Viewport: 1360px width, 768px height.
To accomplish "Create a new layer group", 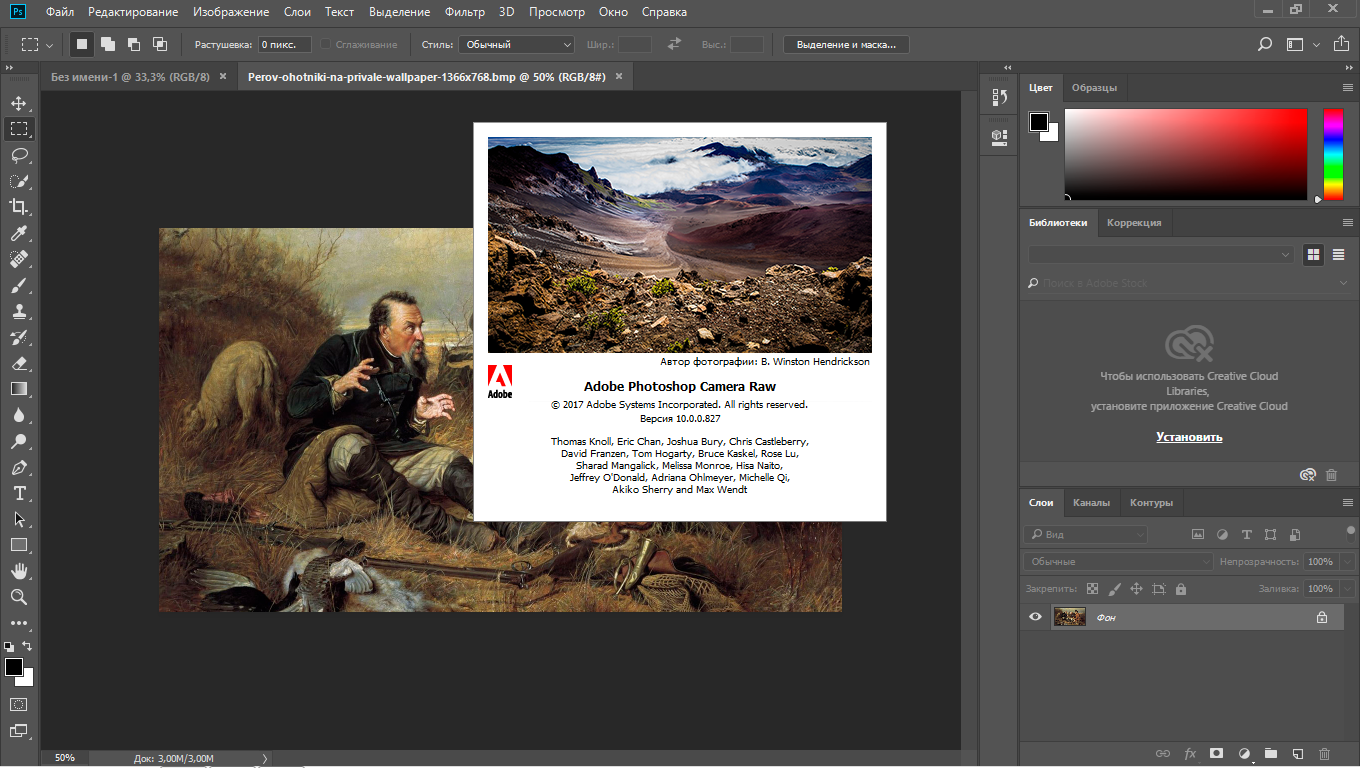I will (x=1270, y=753).
